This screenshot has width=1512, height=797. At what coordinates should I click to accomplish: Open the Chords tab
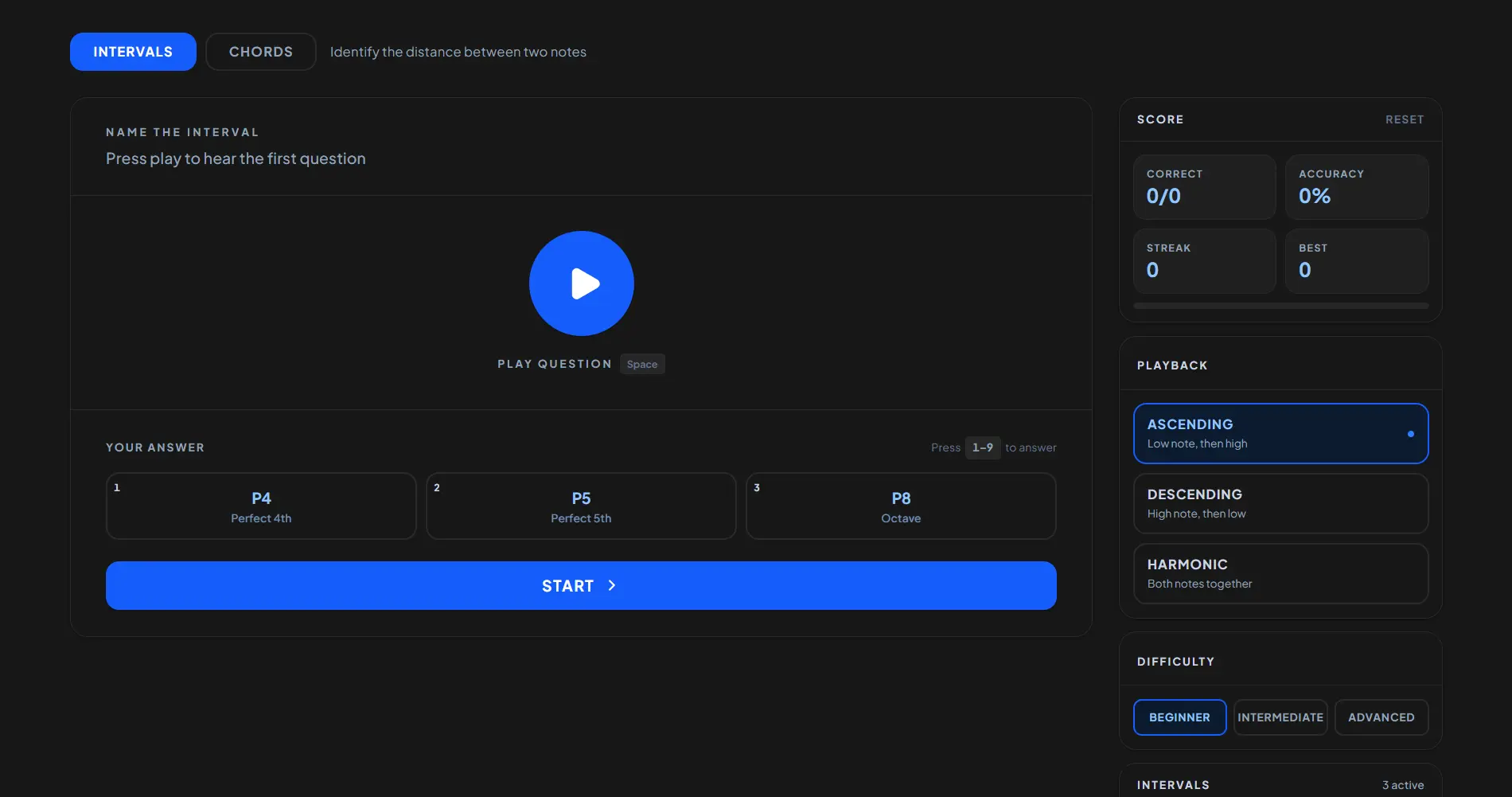pos(261,52)
